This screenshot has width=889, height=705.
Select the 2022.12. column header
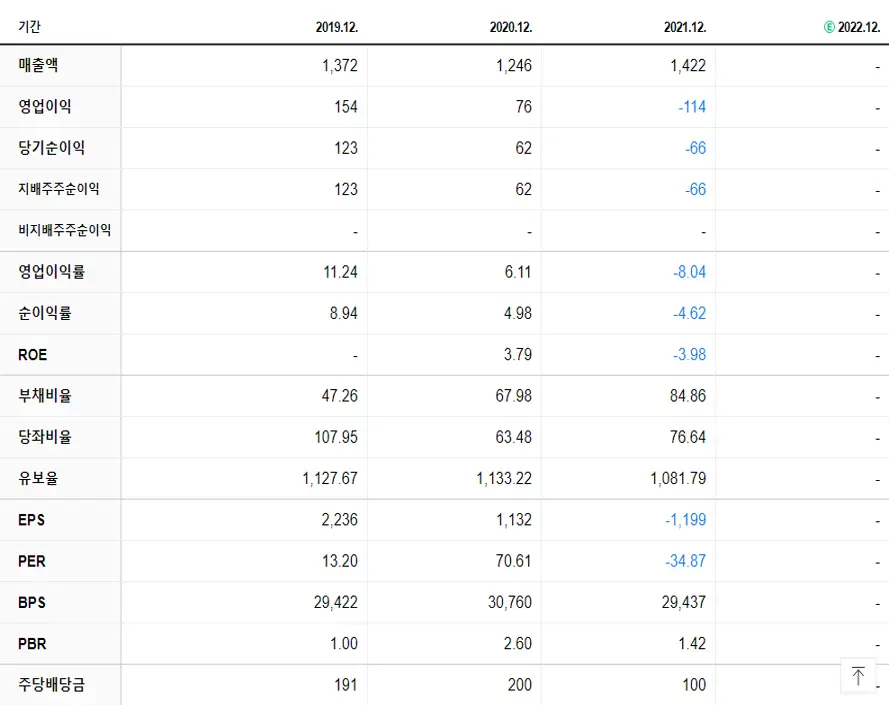[859, 27]
